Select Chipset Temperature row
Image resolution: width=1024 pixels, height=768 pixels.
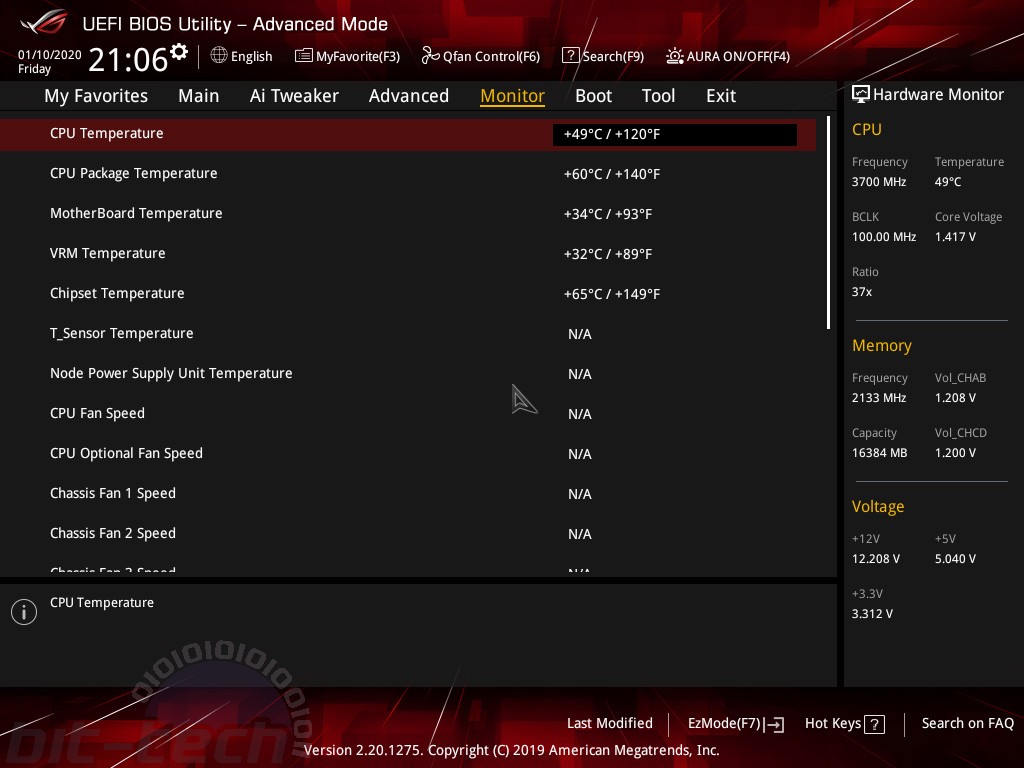pos(408,293)
